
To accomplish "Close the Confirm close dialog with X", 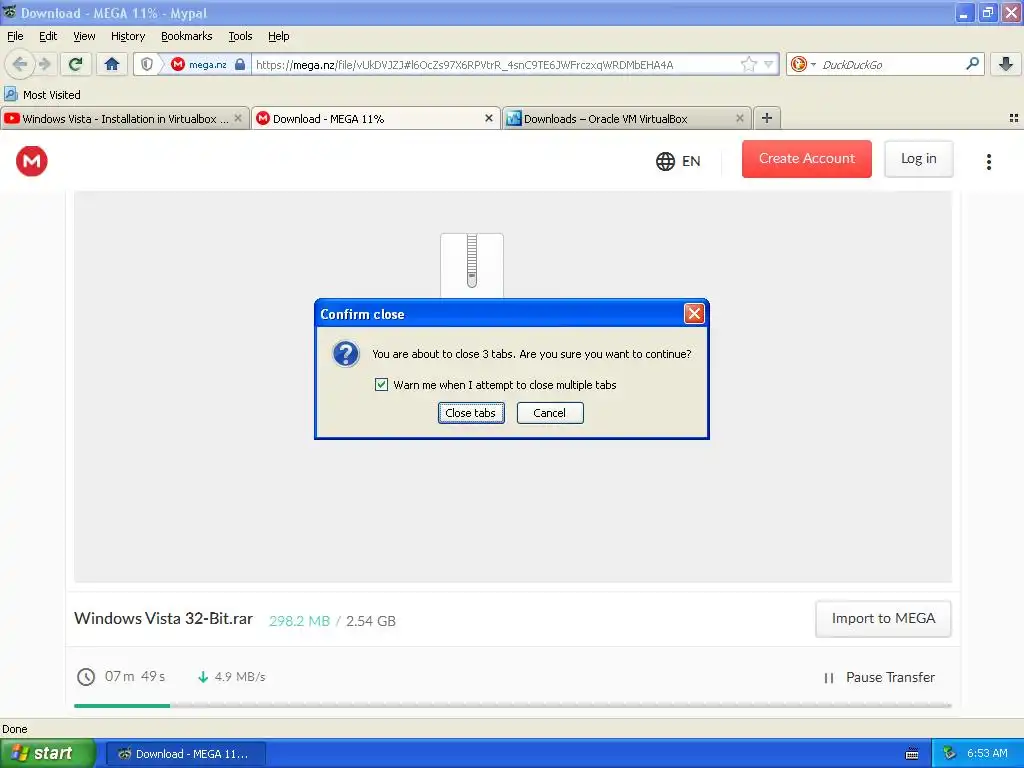I will pos(694,314).
